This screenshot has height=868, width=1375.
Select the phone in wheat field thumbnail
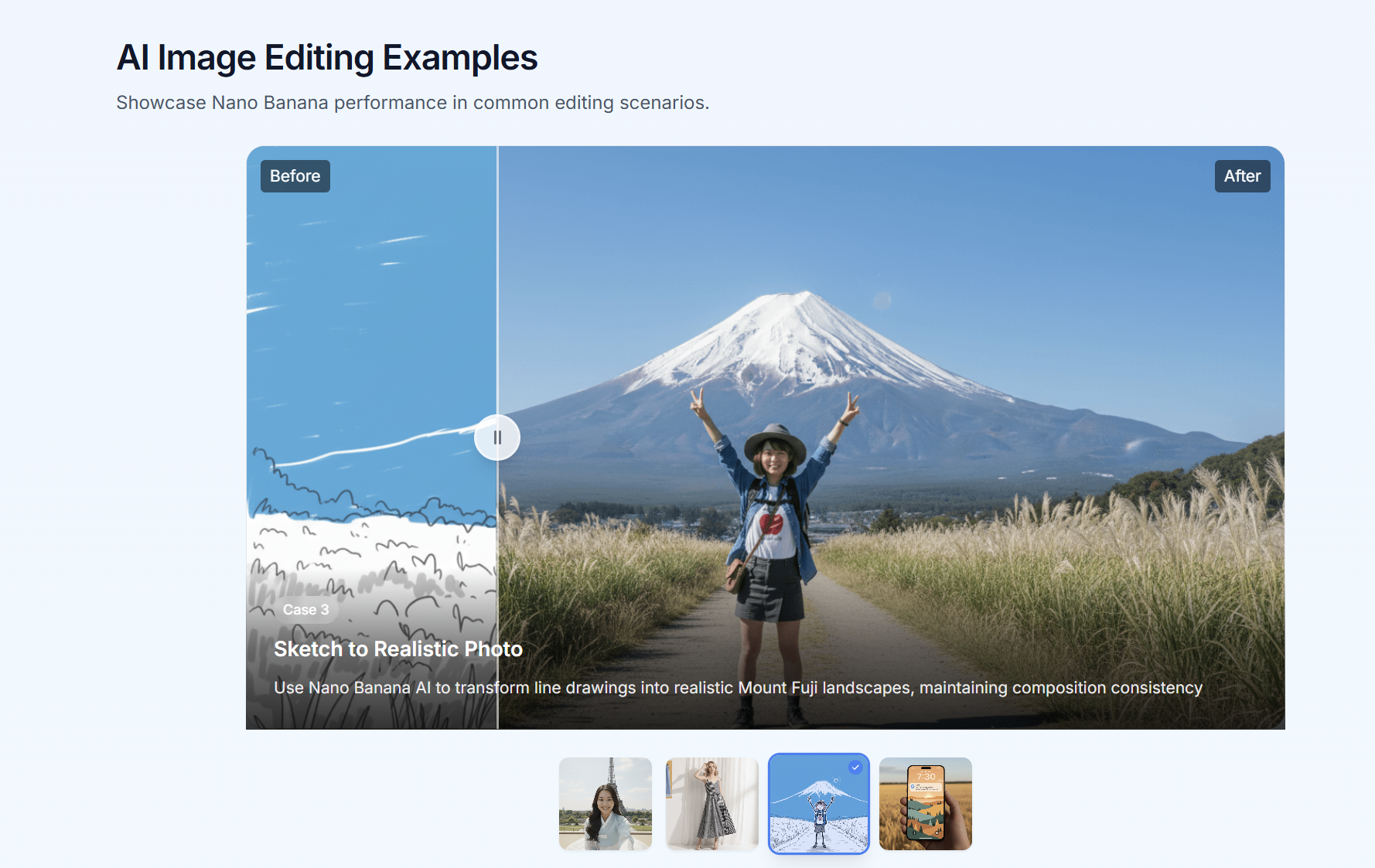[x=925, y=804]
